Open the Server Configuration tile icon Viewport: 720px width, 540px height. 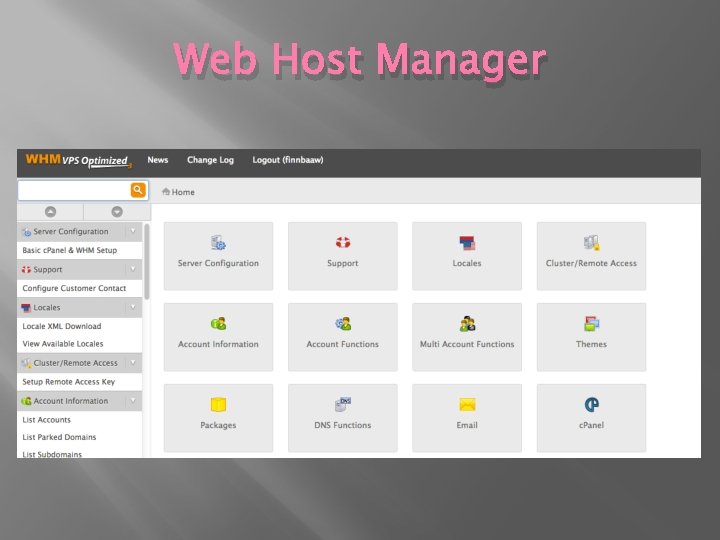click(x=218, y=242)
